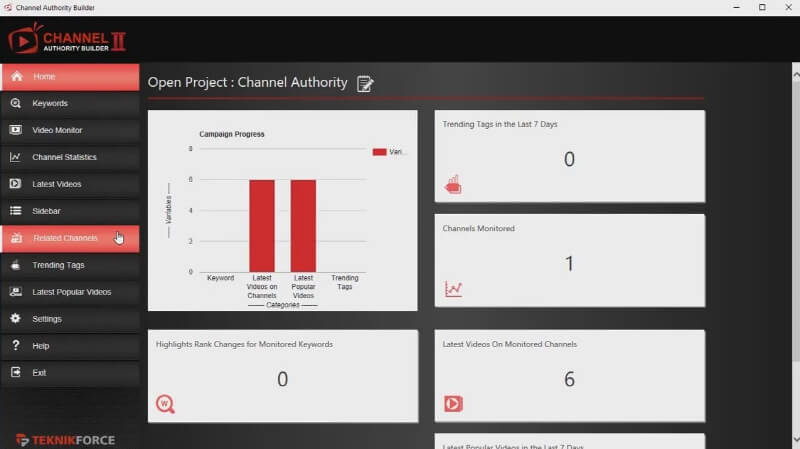Minimize the Channel Authority Builder window
800x449 pixels.
[x=736, y=8]
